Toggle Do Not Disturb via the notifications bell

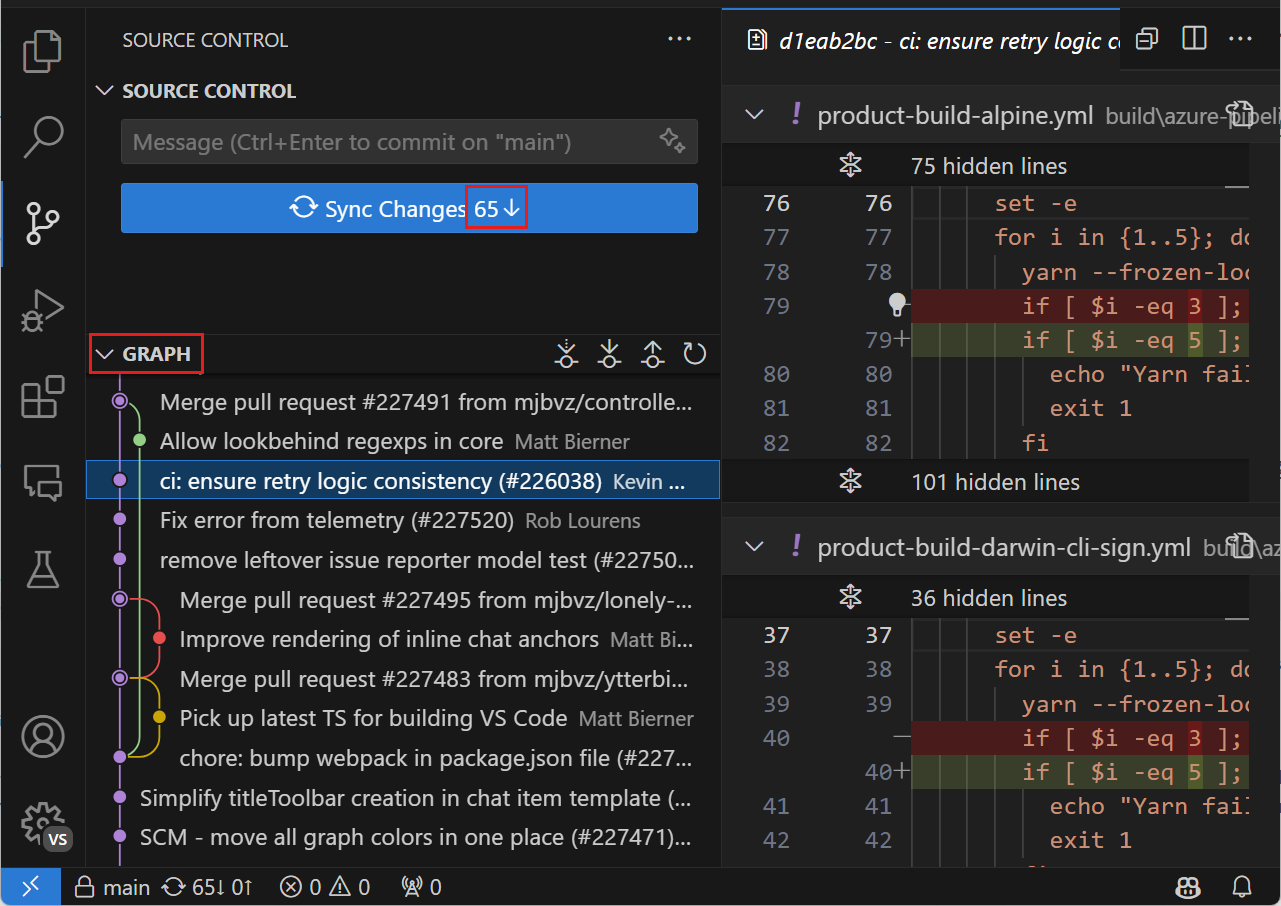point(1241,887)
